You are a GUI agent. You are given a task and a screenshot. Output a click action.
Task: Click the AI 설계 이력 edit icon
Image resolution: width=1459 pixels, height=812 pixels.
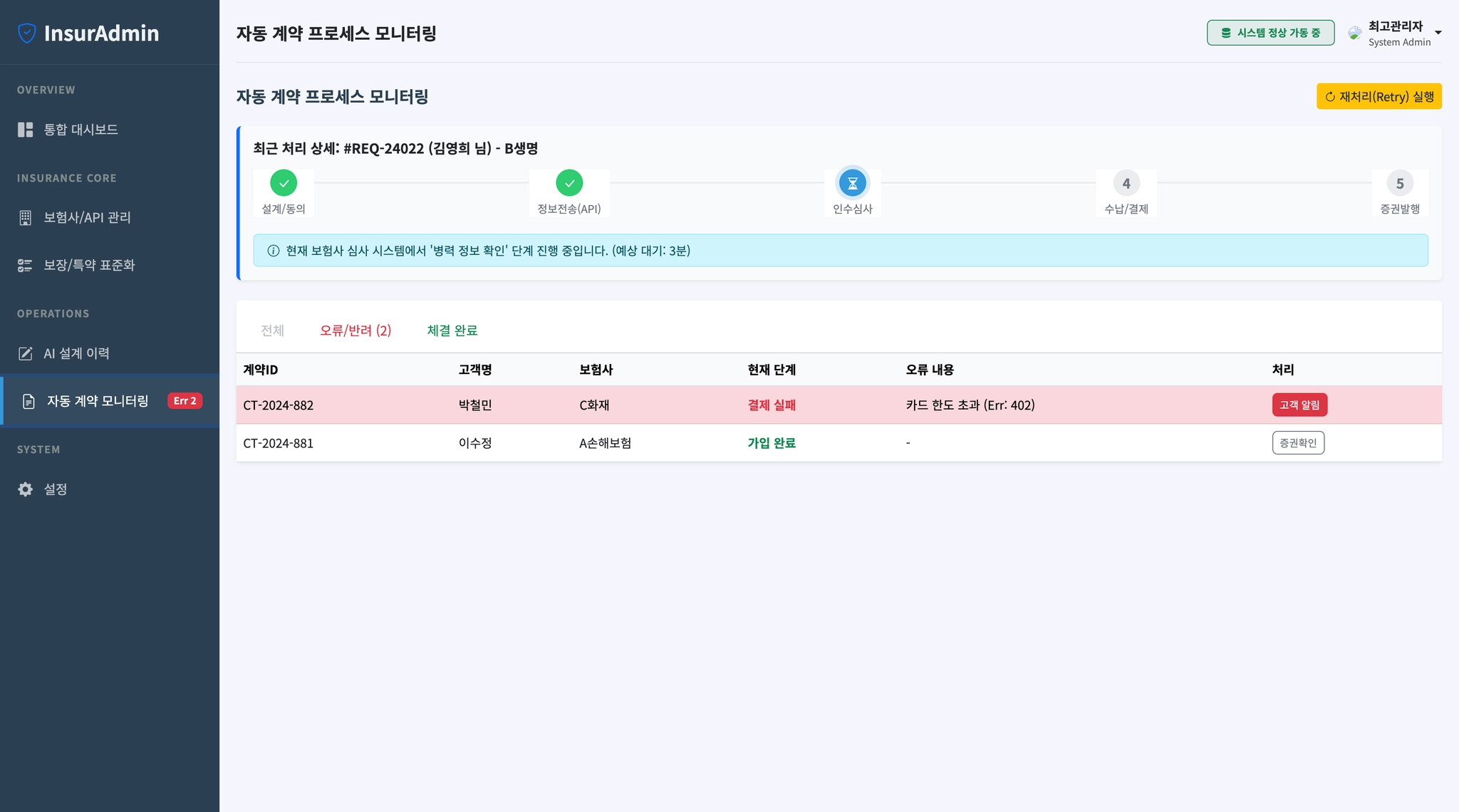point(26,354)
